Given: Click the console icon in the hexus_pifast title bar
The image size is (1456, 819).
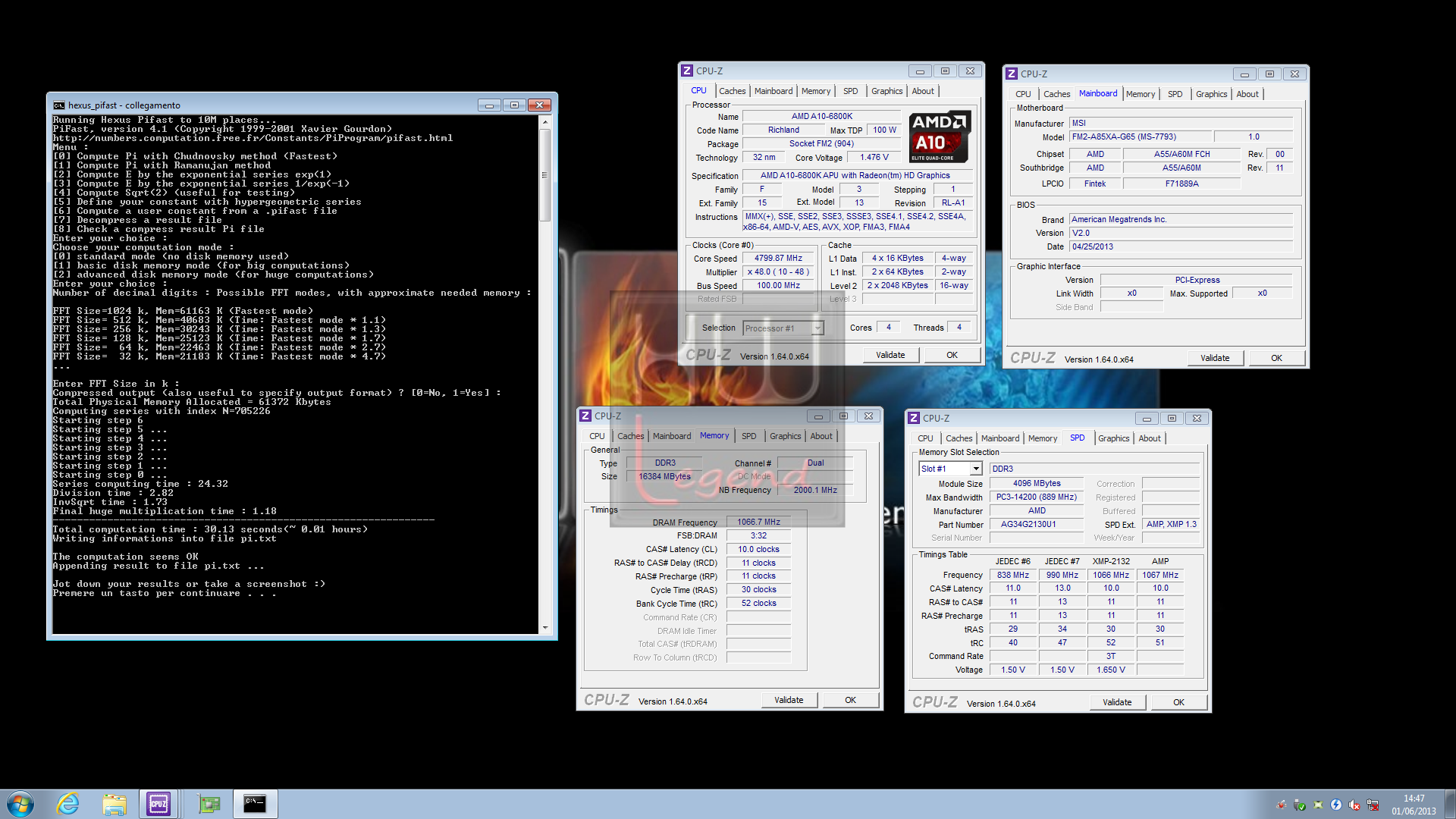Looking at the screenshot, I should (x=59, y=105).
